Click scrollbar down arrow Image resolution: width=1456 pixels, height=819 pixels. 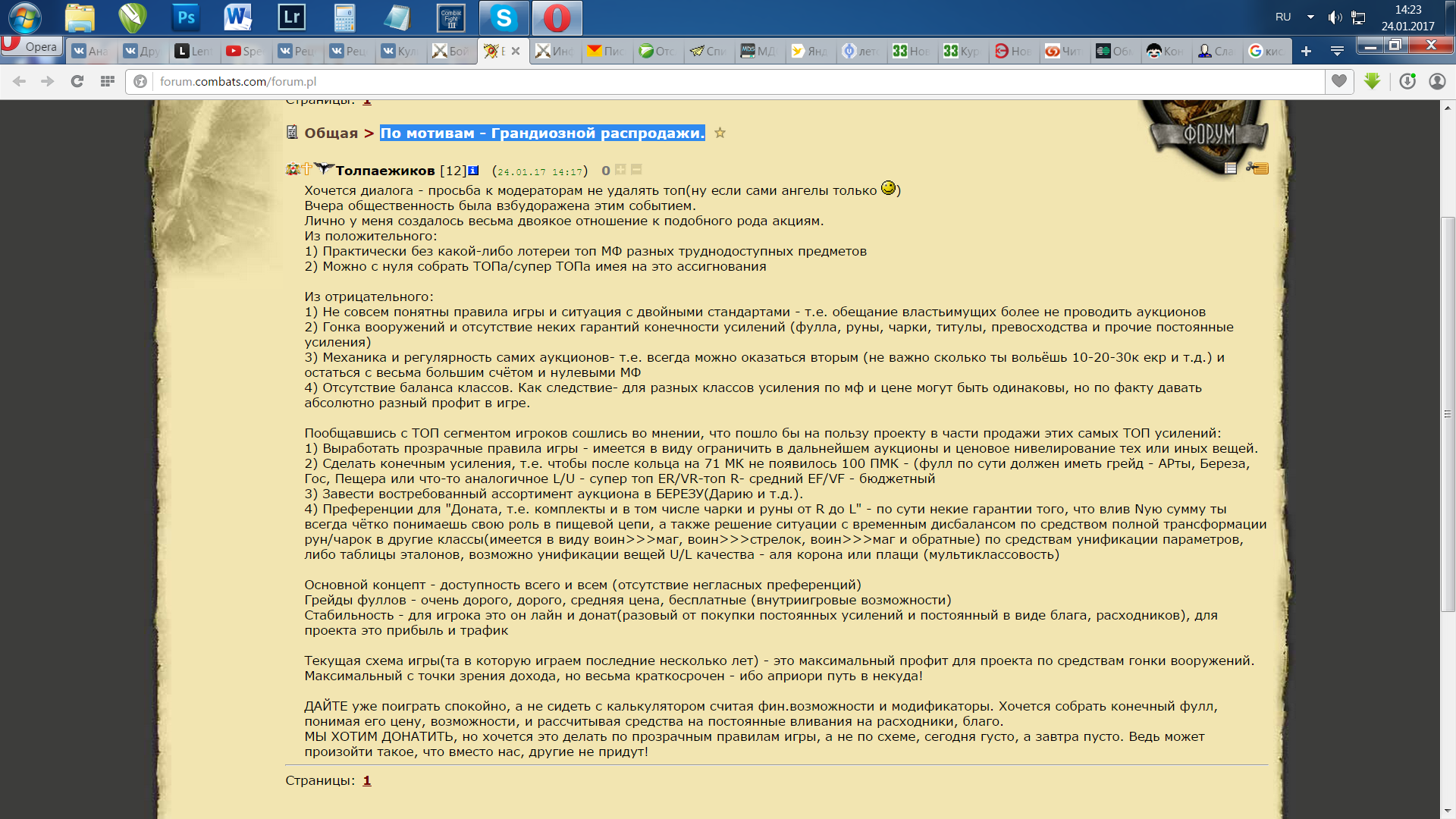point(1448,811)
